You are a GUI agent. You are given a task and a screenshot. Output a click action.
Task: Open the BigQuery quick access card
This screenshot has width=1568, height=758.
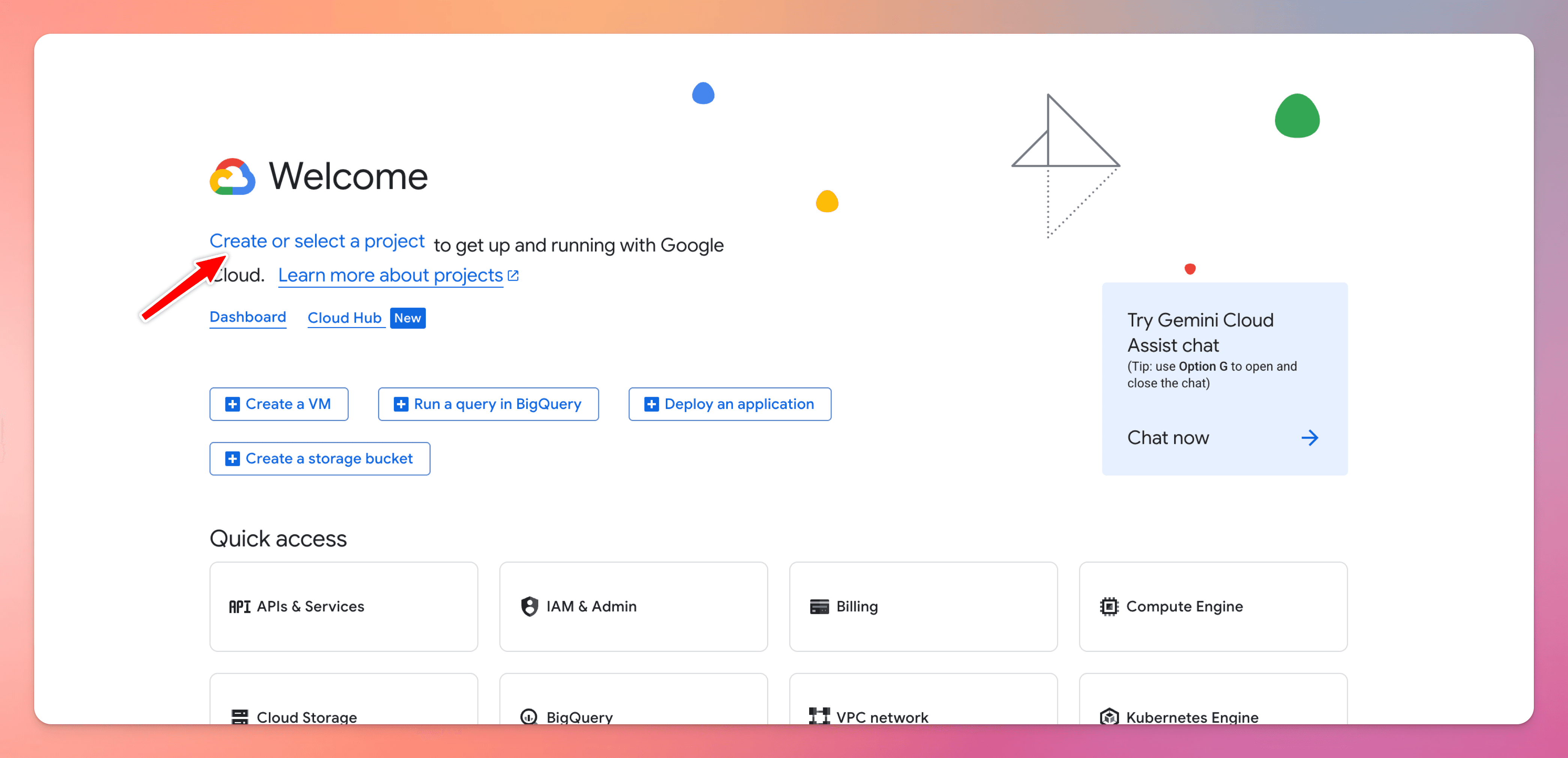point(634,698)
